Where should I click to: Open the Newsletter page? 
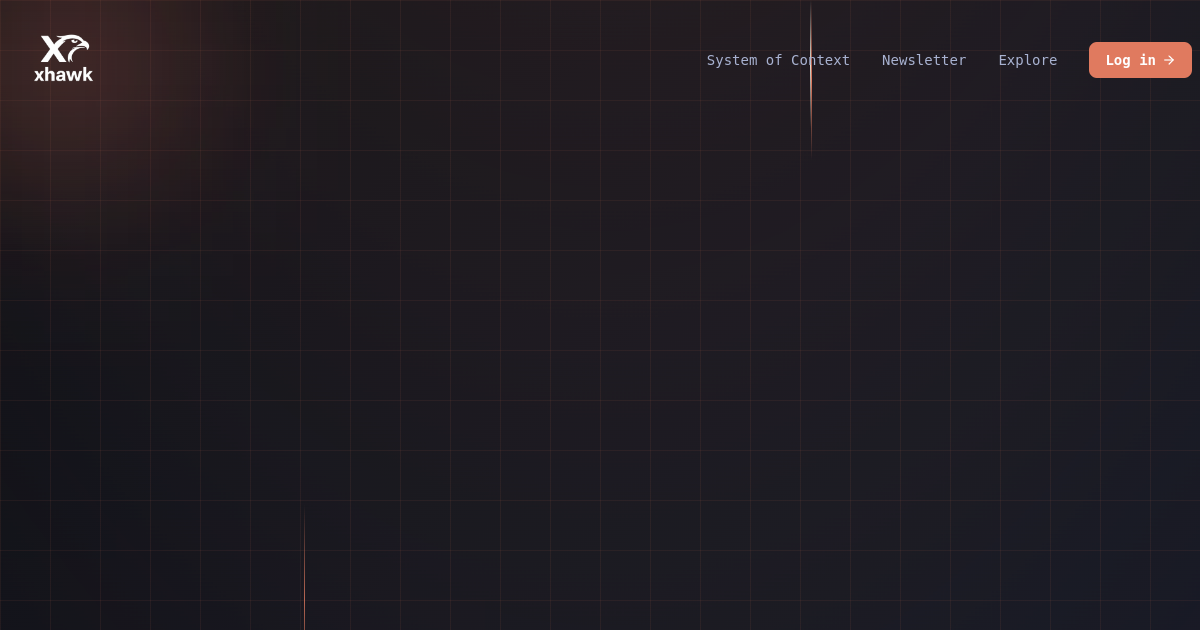pos(924,60)
